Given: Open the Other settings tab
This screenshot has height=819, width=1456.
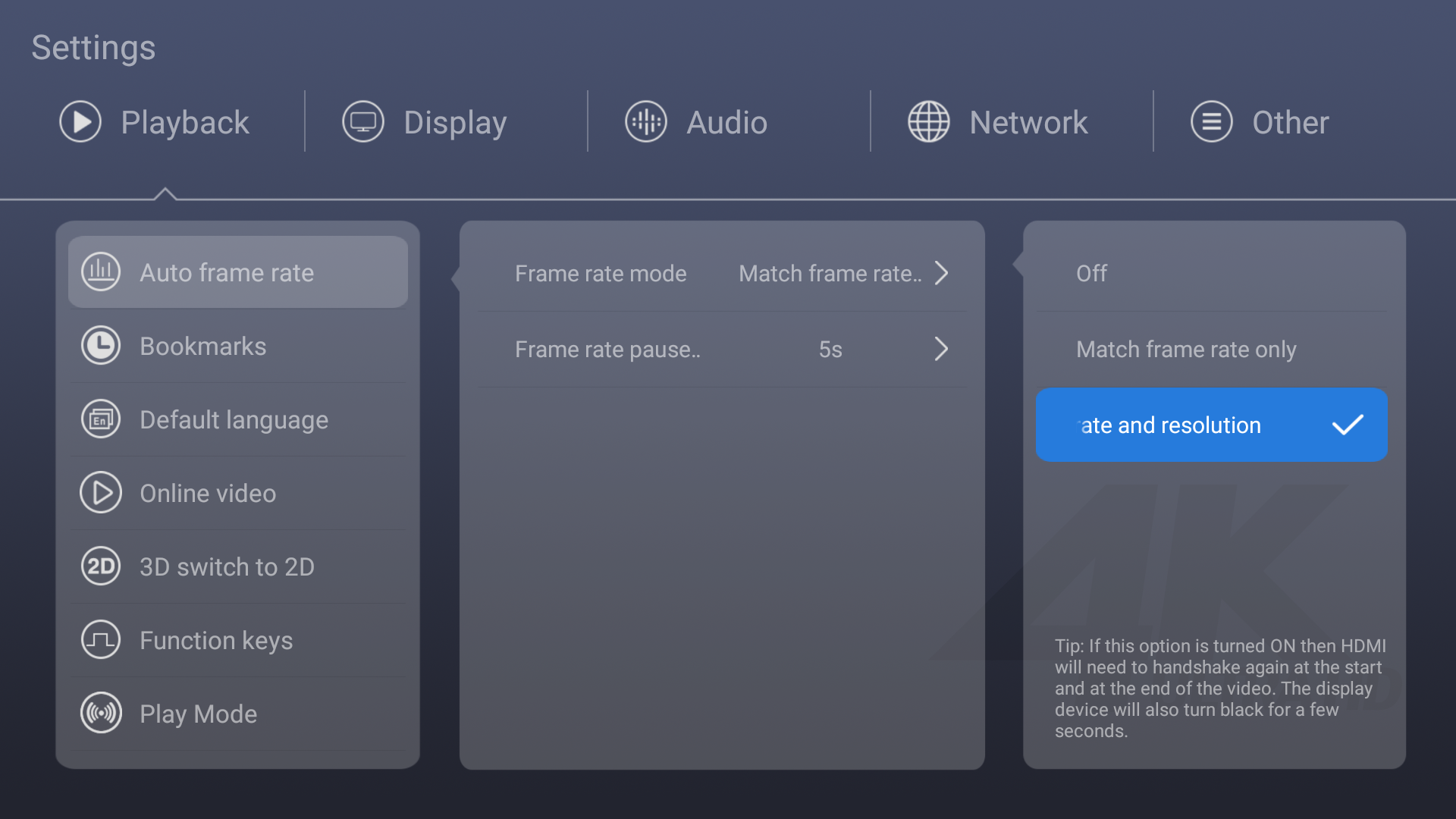Looking at the screenshot, I should (x=1290, y=122).
